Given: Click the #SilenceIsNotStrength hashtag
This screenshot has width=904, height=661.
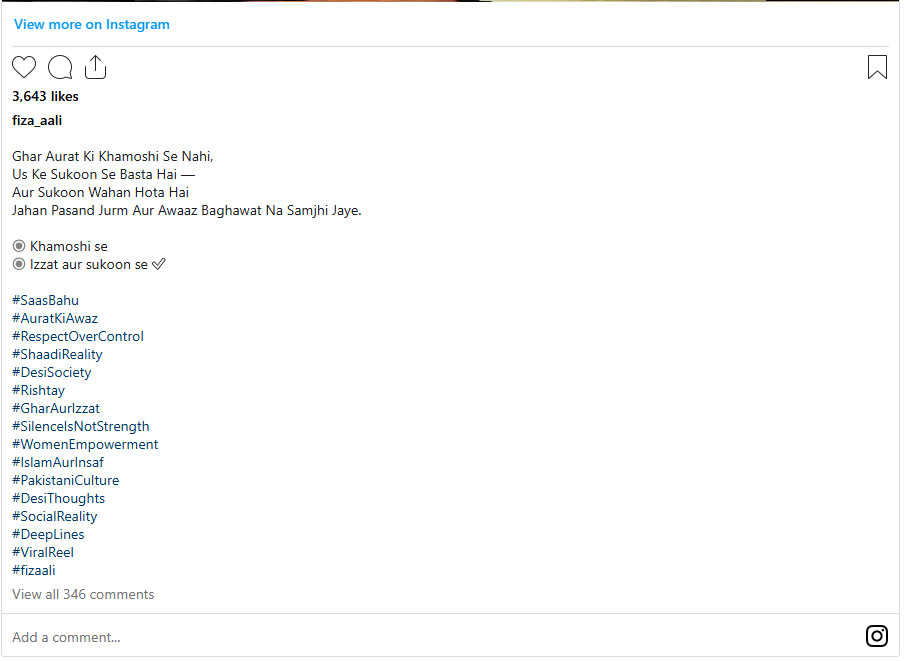Looking at the screenshot, I should (81, 426).
